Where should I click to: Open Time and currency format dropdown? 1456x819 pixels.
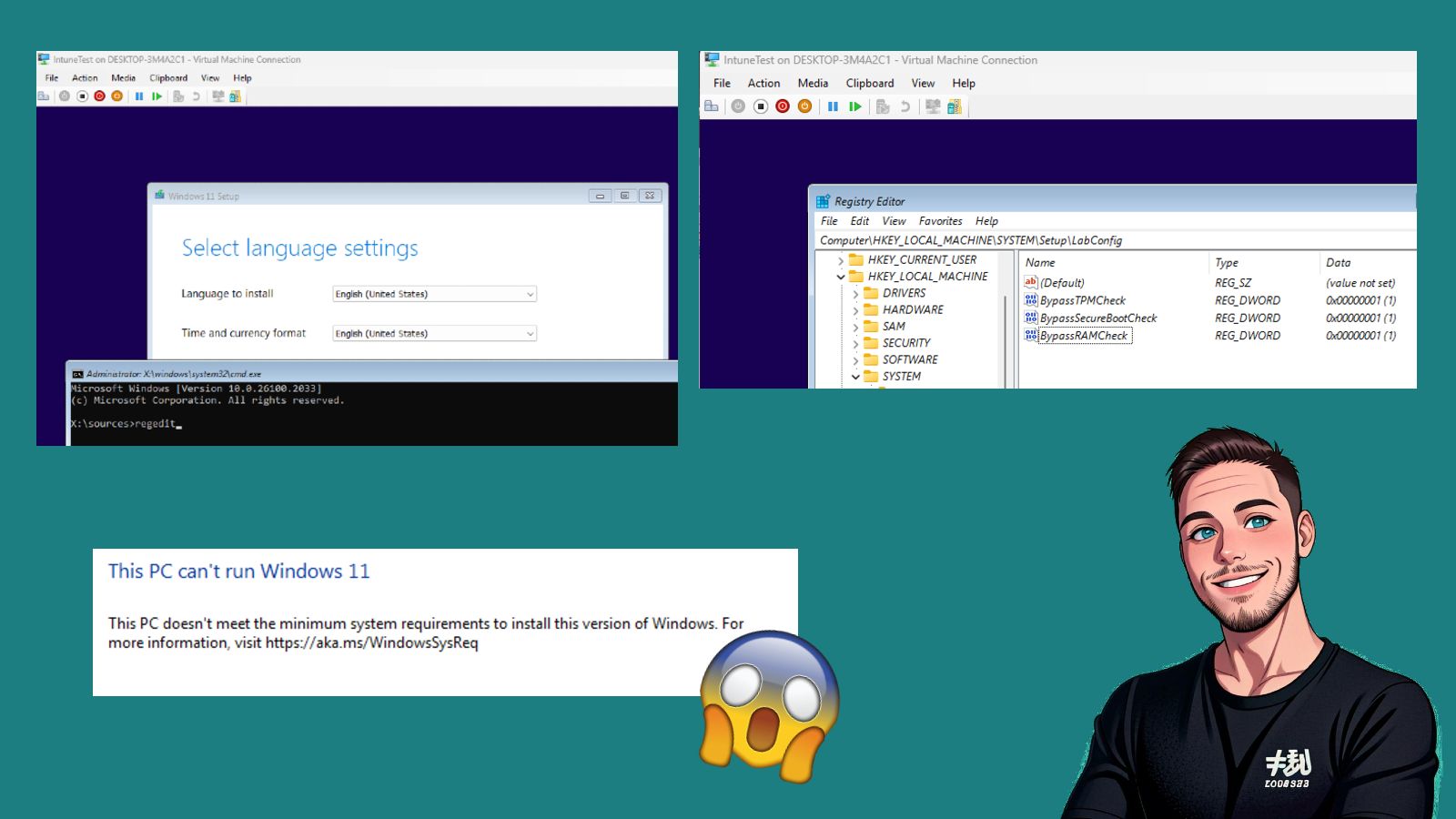point(434,333)
